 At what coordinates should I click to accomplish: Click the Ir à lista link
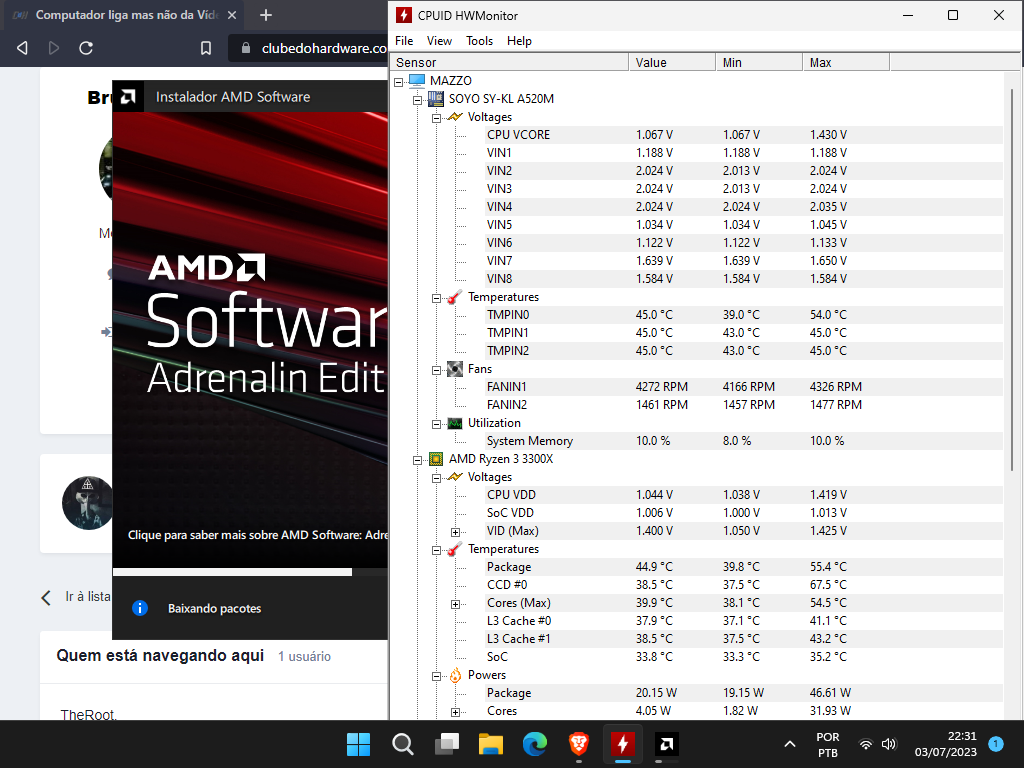tap(88, 596)
